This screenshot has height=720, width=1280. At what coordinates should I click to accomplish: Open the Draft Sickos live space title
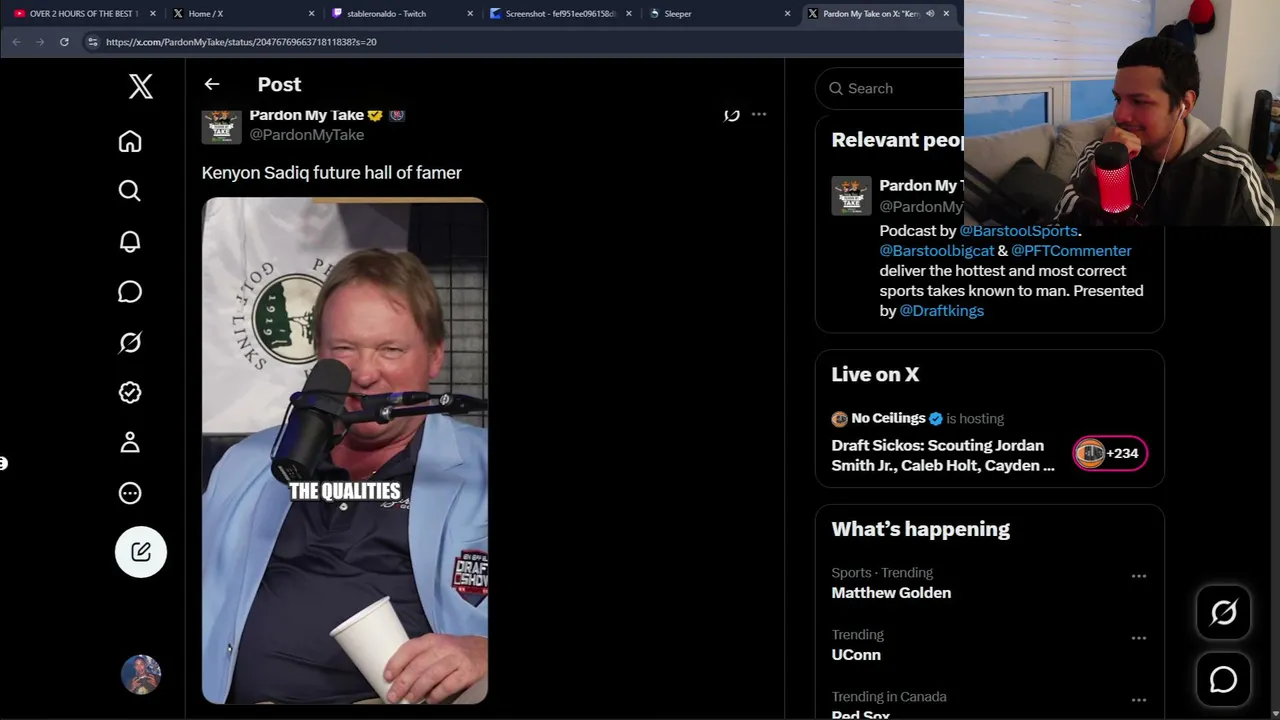(x=943, y=456)
